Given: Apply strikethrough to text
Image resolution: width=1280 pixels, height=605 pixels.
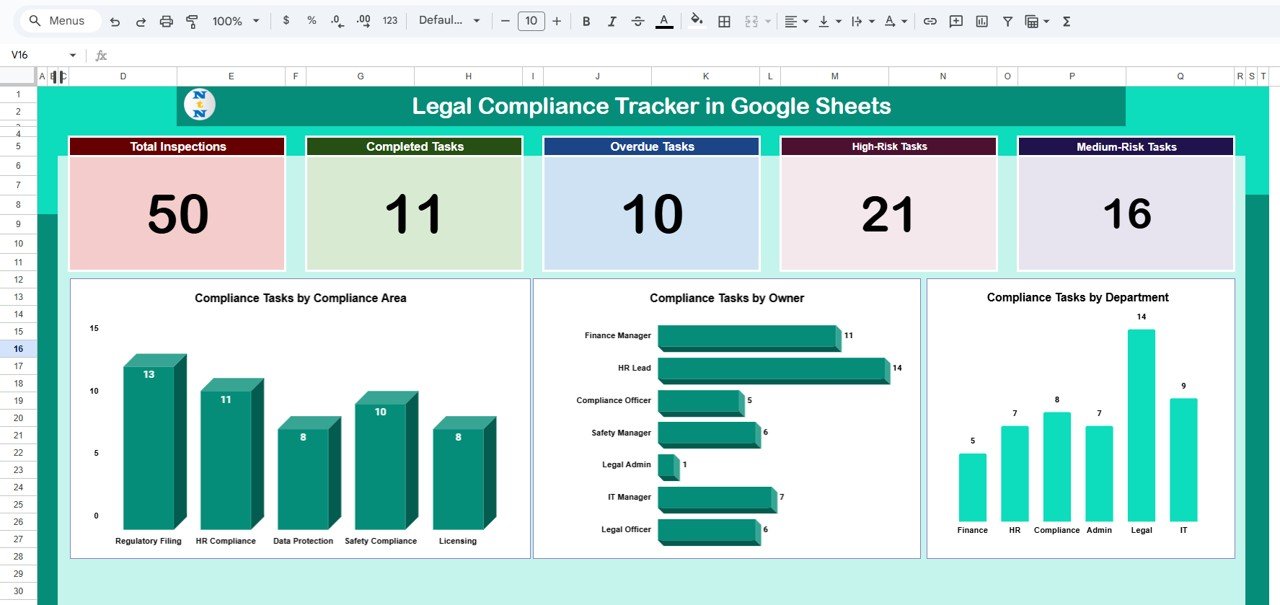Looking at the screenshot, I should (638, 20).
